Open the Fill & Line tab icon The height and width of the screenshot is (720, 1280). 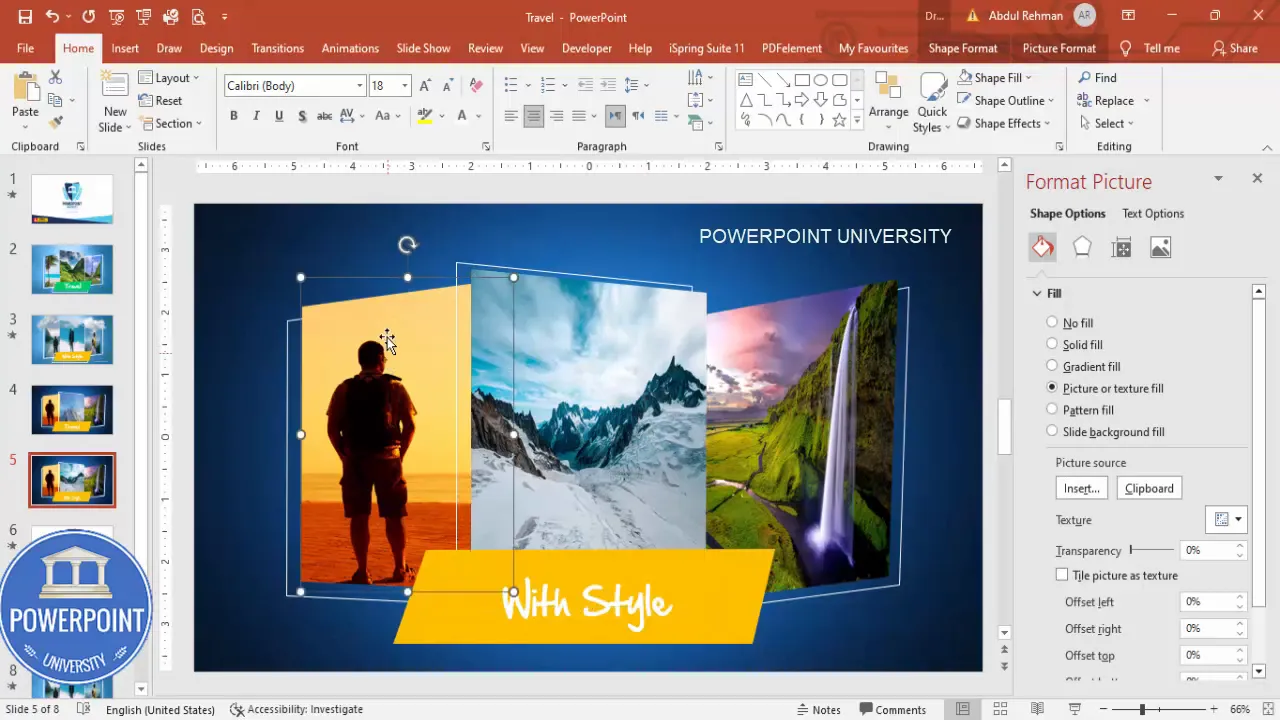click(x=1043, y=247)
